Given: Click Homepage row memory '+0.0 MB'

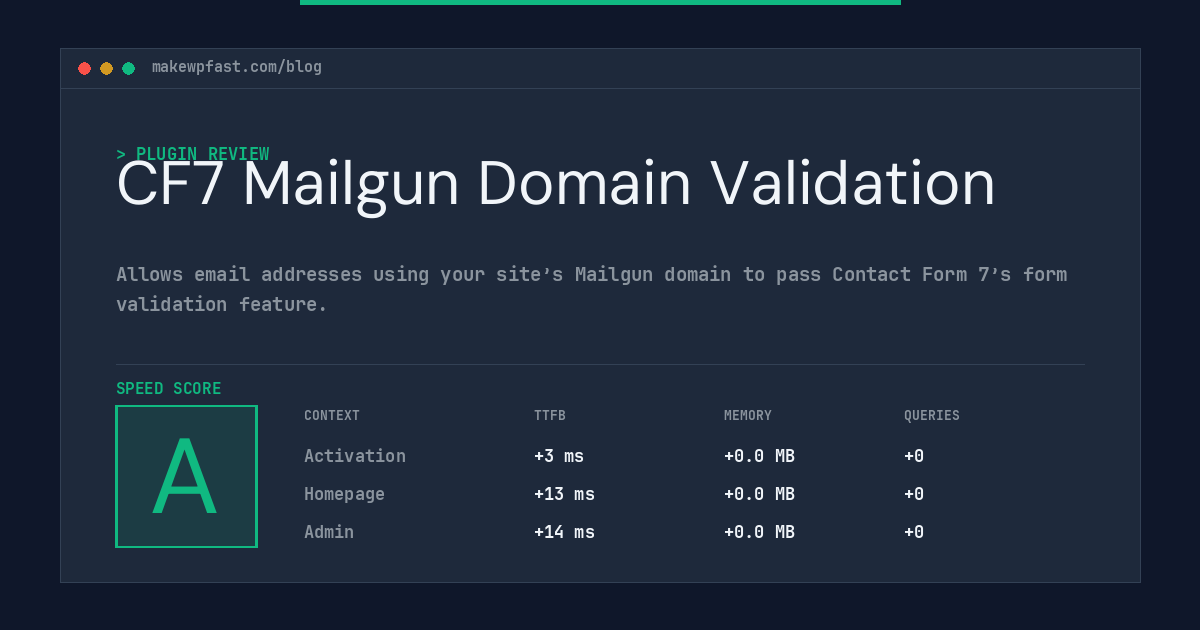Looking at the screenshot, I should [759, 494].
